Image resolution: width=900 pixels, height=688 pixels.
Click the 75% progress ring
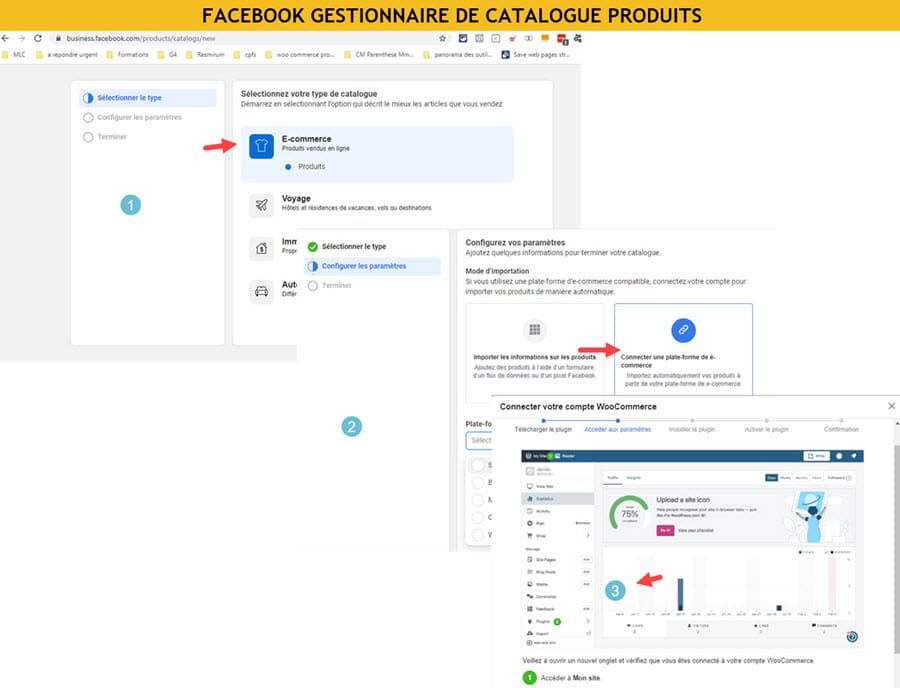pyautogui.click(x=629, y=514)
